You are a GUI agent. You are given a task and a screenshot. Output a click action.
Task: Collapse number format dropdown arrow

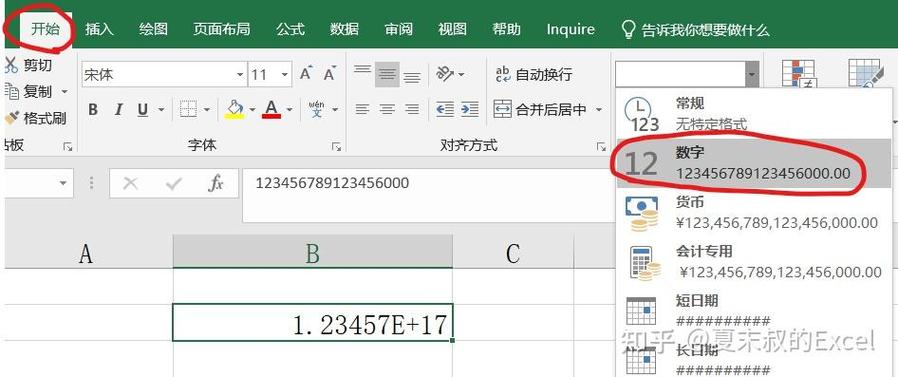click(x=752, y=74)
